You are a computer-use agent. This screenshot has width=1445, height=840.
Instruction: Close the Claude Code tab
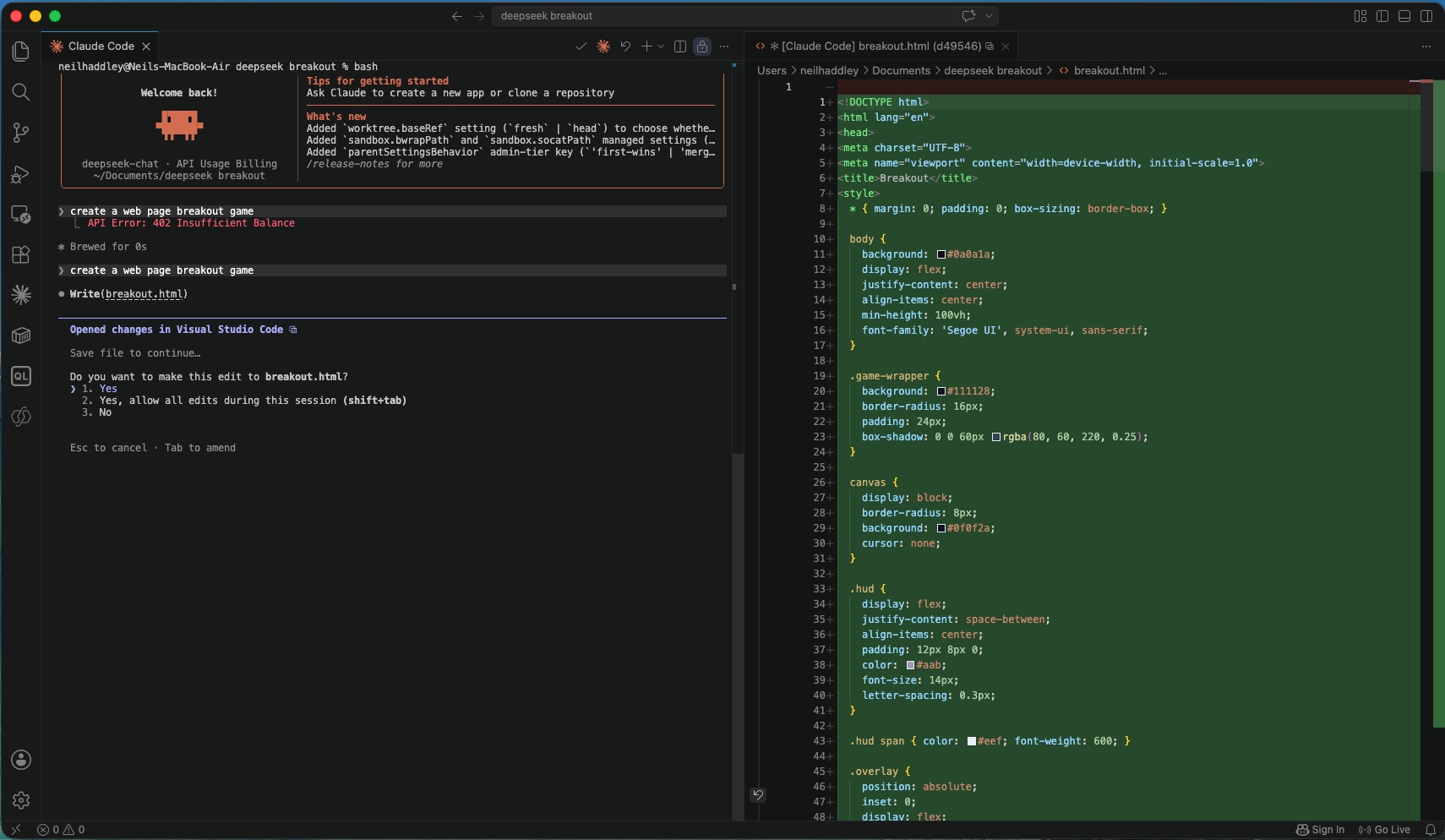(x=146, y=46)
